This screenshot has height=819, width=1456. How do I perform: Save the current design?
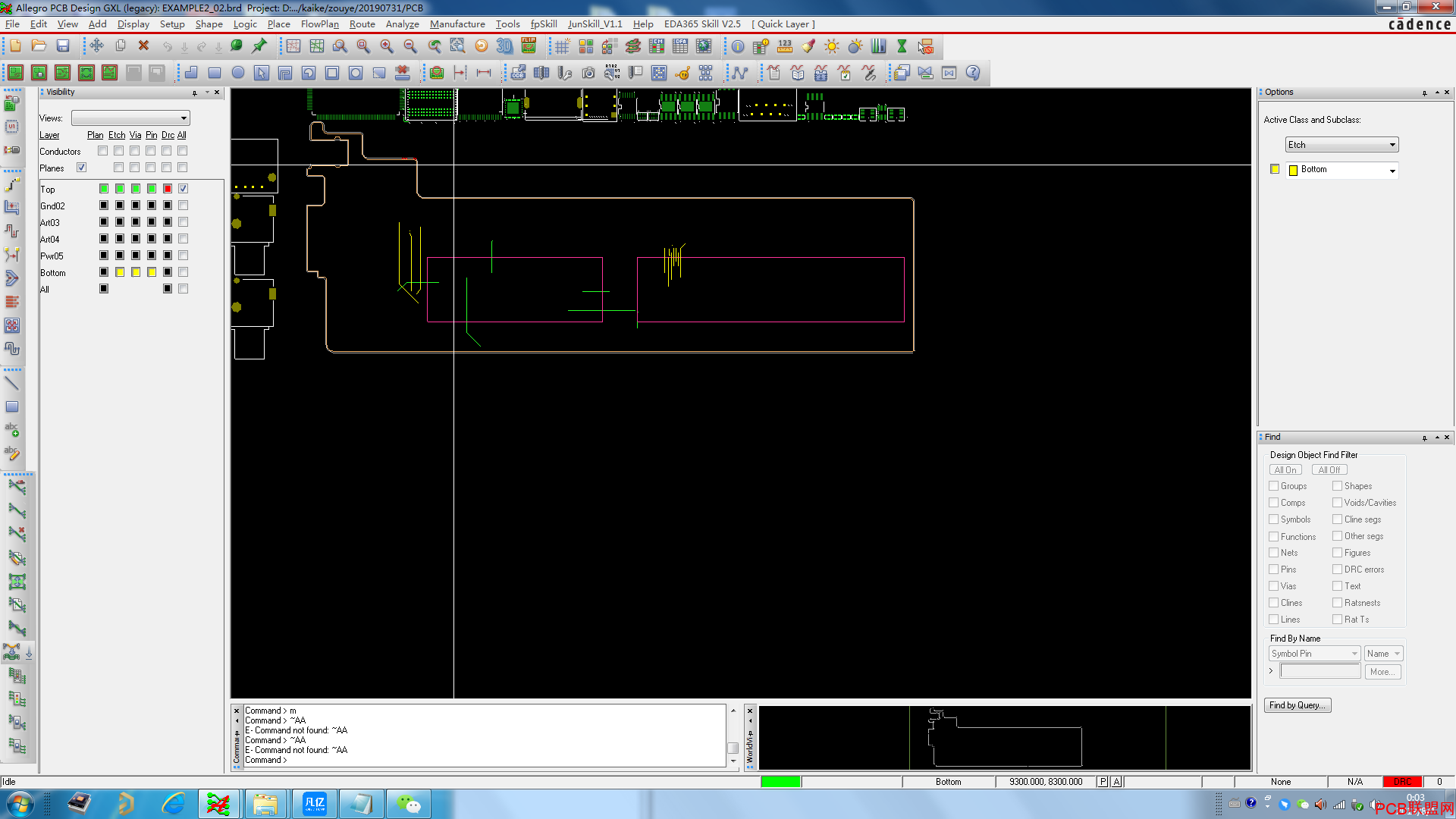point(63,46)
